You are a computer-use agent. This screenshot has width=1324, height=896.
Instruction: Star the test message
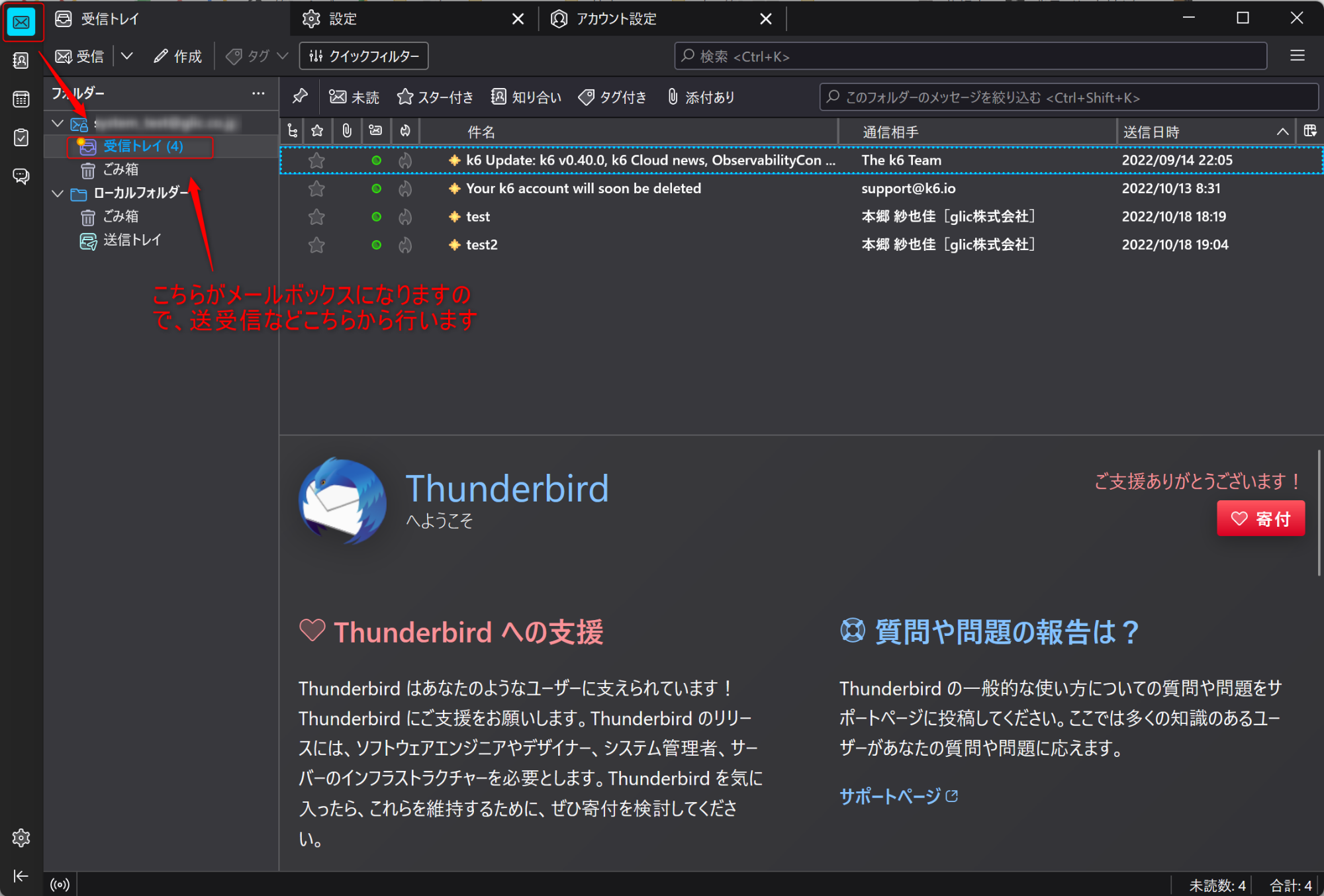(x=316, y=216)
